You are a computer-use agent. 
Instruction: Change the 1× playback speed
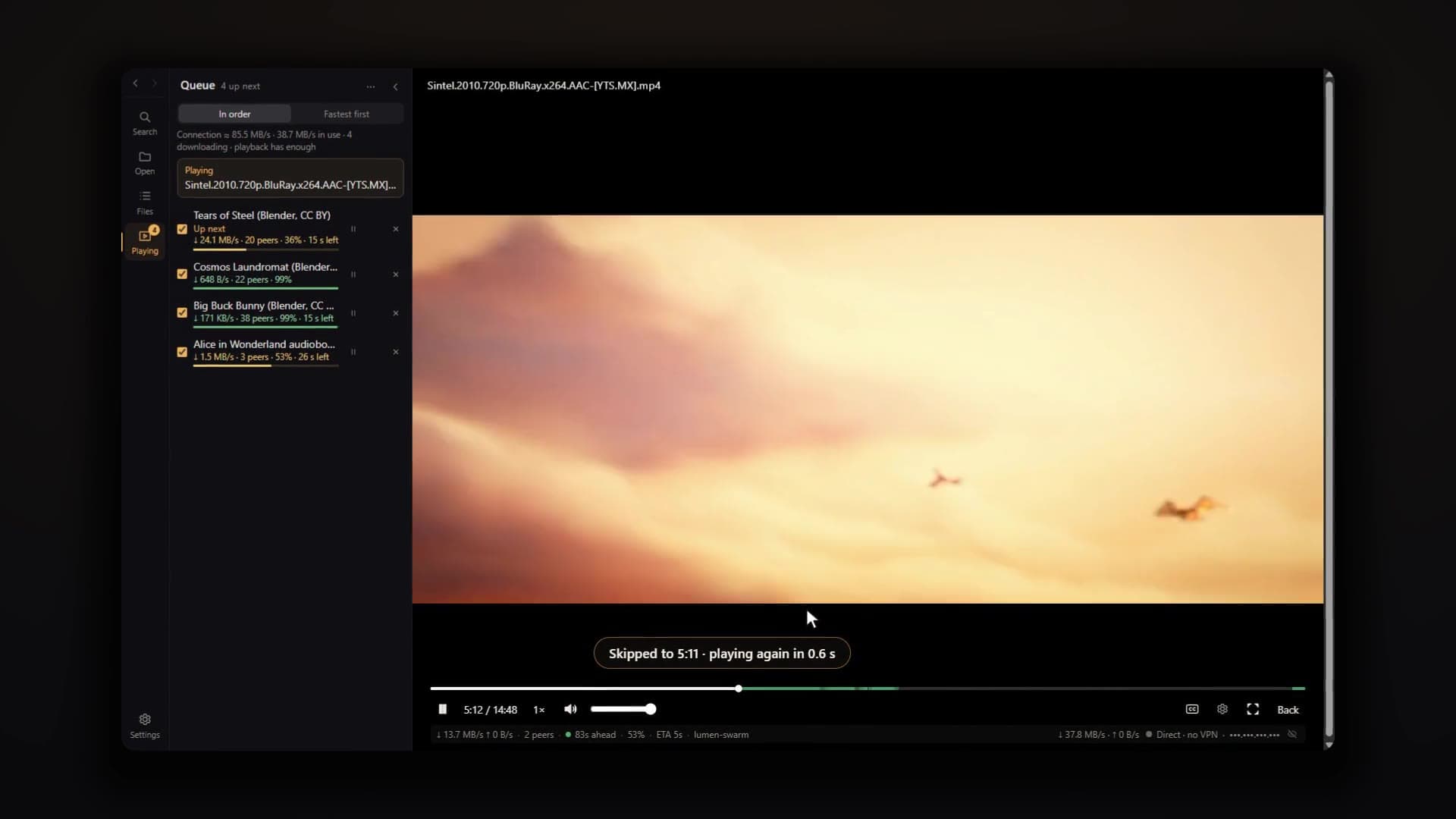[539, 710]
